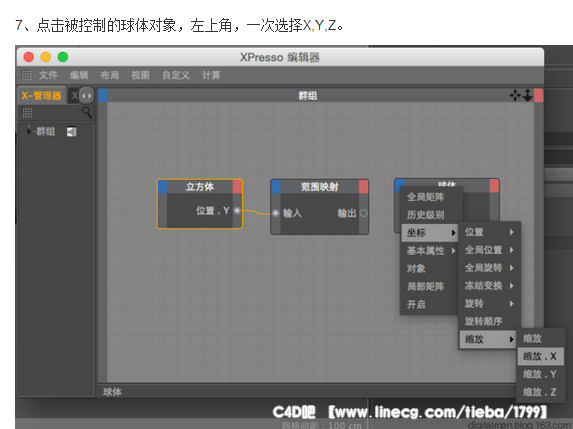Expand the 旋转 submenu

490,304
